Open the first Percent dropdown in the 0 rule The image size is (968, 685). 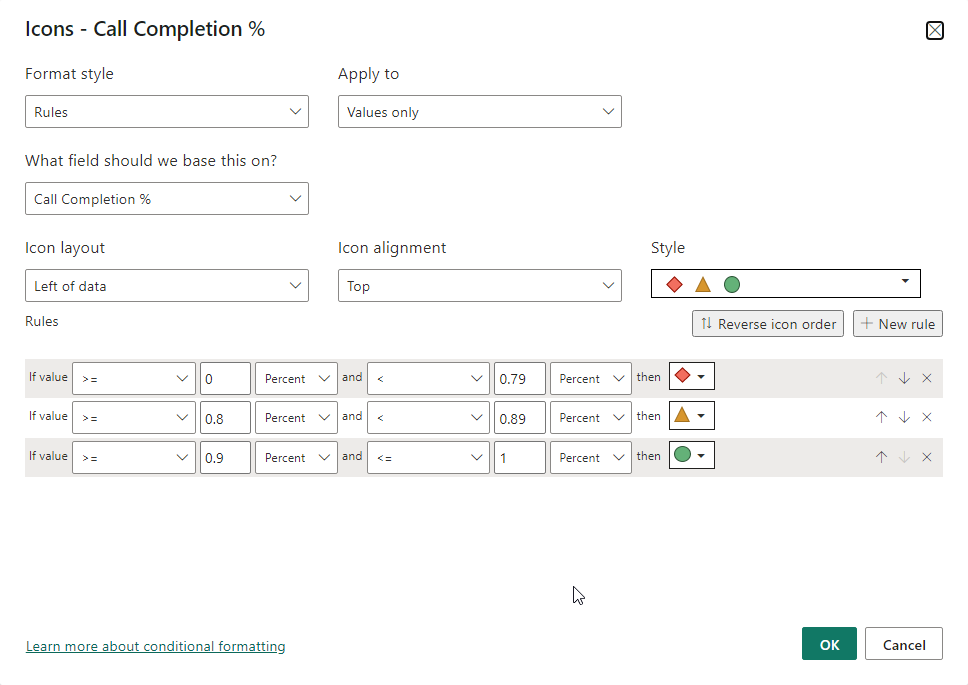[x=296, y=378]
